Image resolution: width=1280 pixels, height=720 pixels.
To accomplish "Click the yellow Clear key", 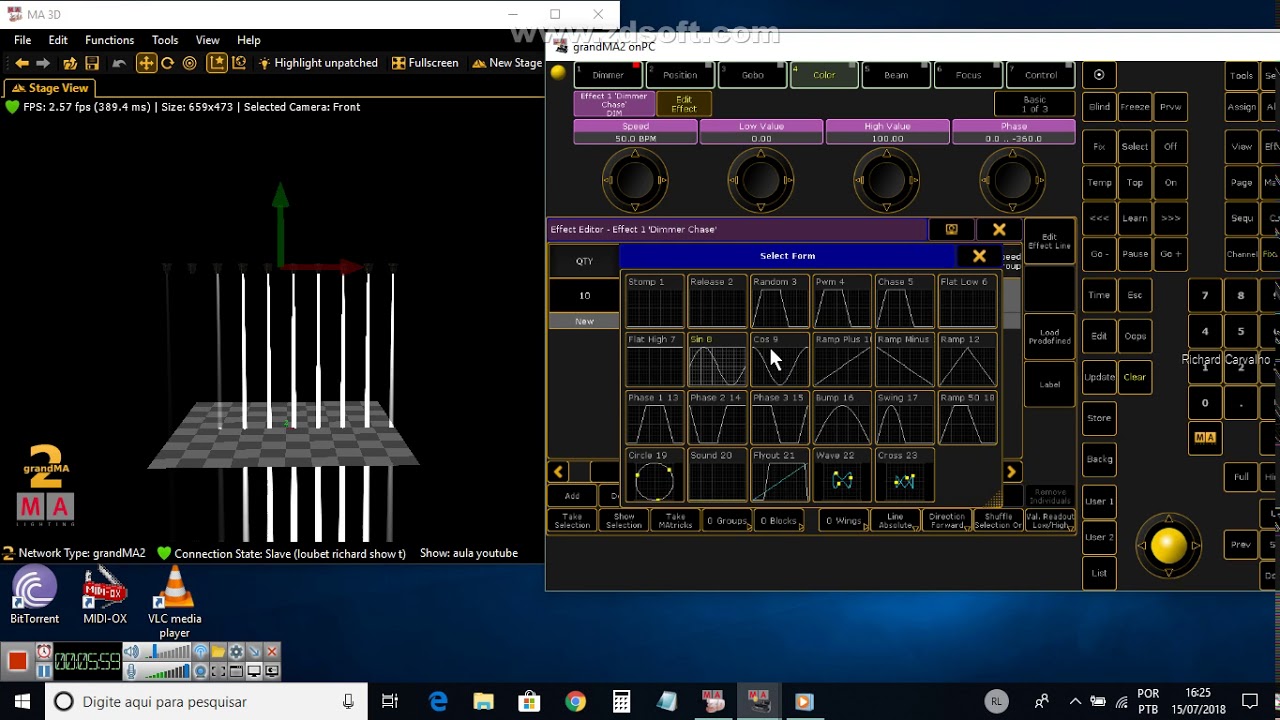I will [x=1135, y=377].
